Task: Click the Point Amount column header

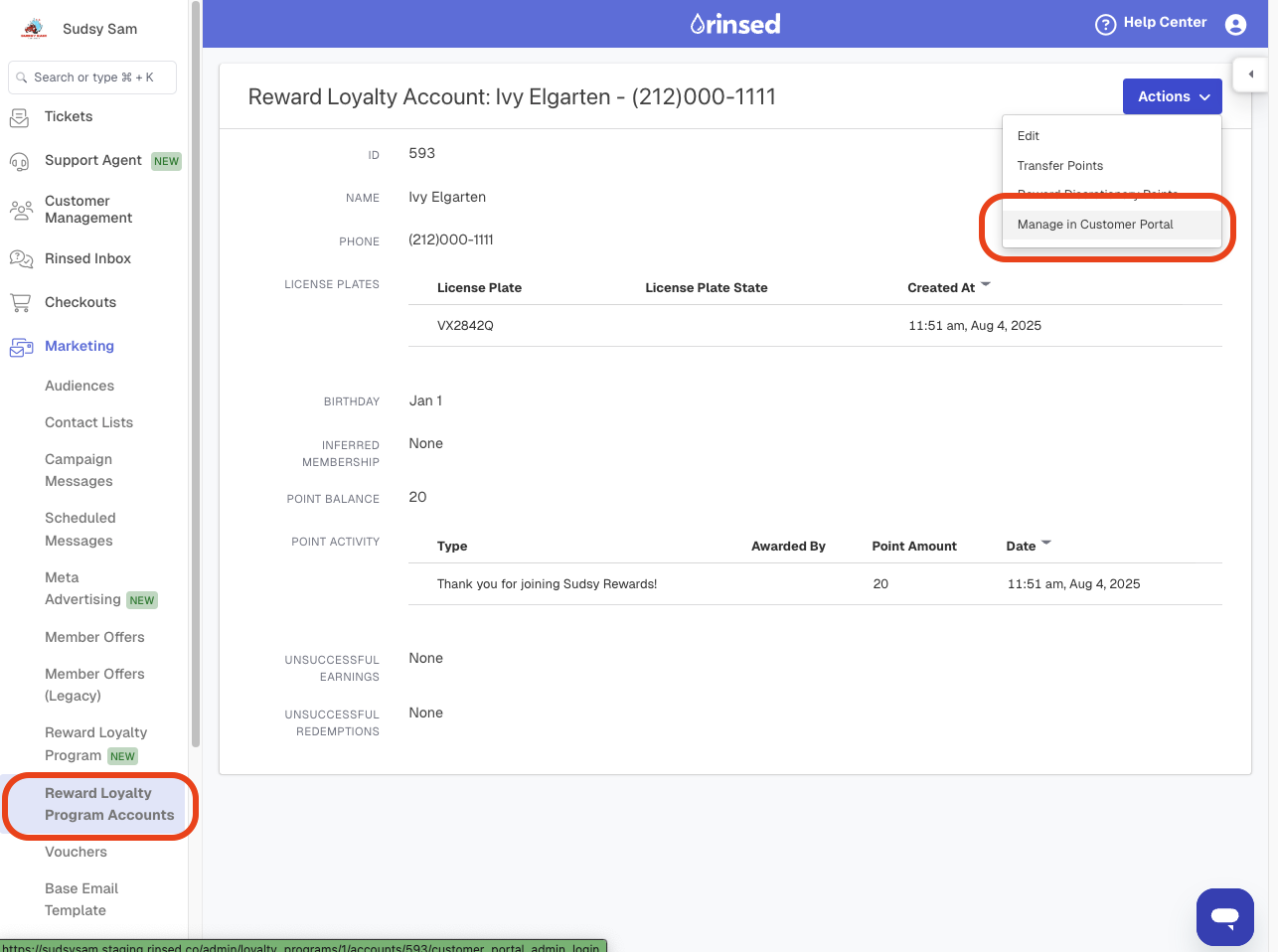Action: pyautogui.click(x=914, y=547)
